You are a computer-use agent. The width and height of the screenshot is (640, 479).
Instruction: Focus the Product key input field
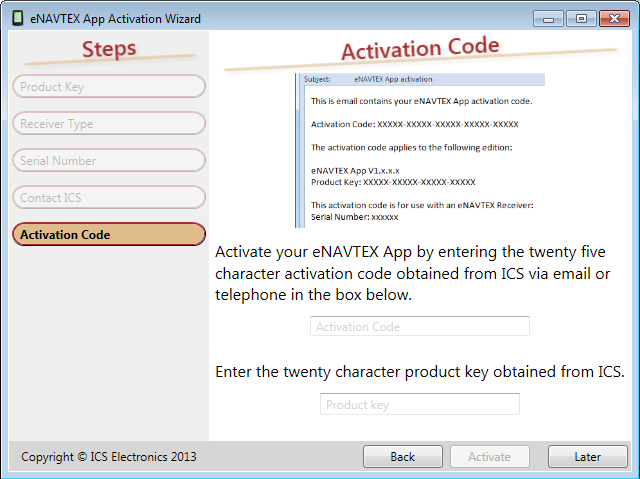click(x=420, y=404)
